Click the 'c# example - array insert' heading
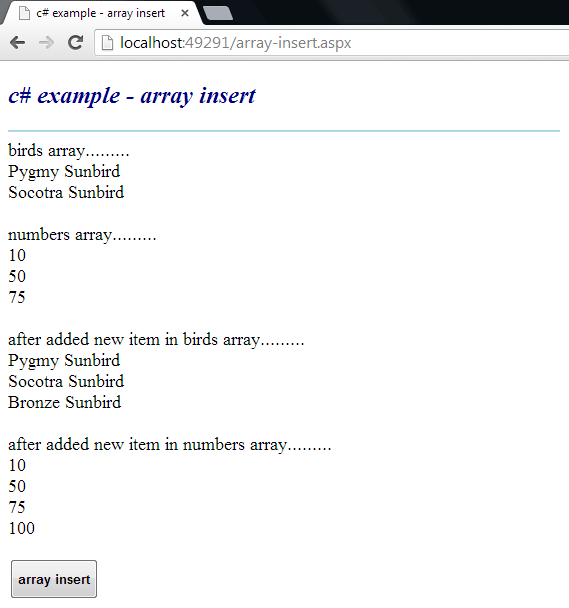The height and width of the screenshot is (608, 569). [x=132, y=96]
